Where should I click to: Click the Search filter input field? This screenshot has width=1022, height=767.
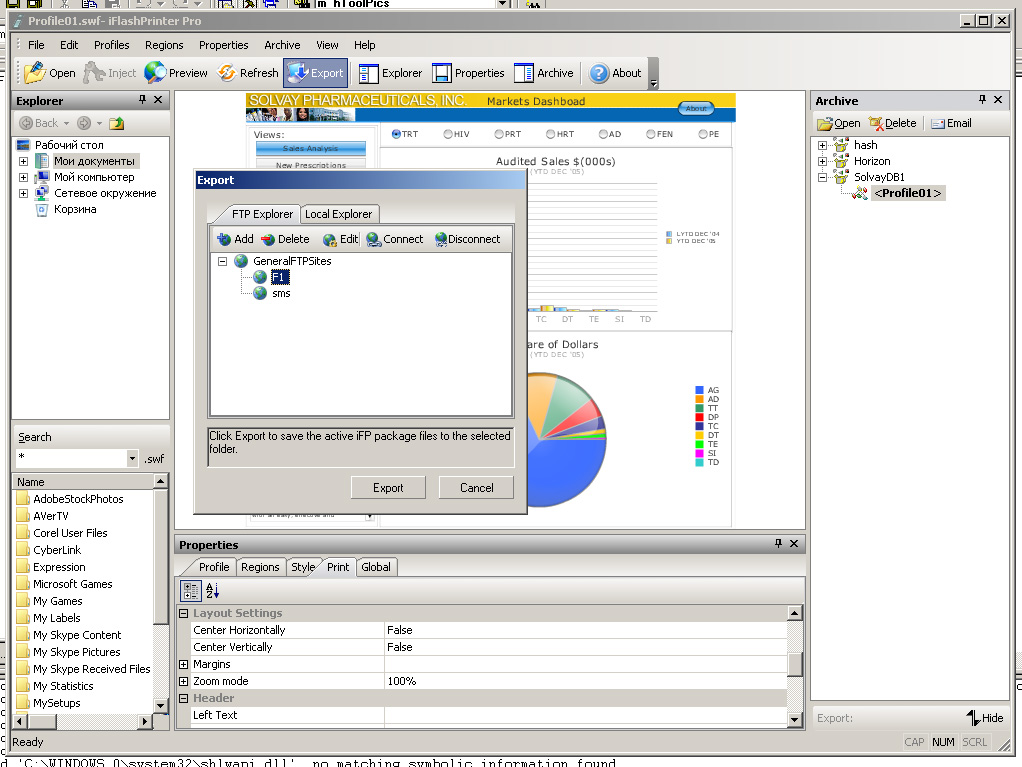[x=71, y=459]
